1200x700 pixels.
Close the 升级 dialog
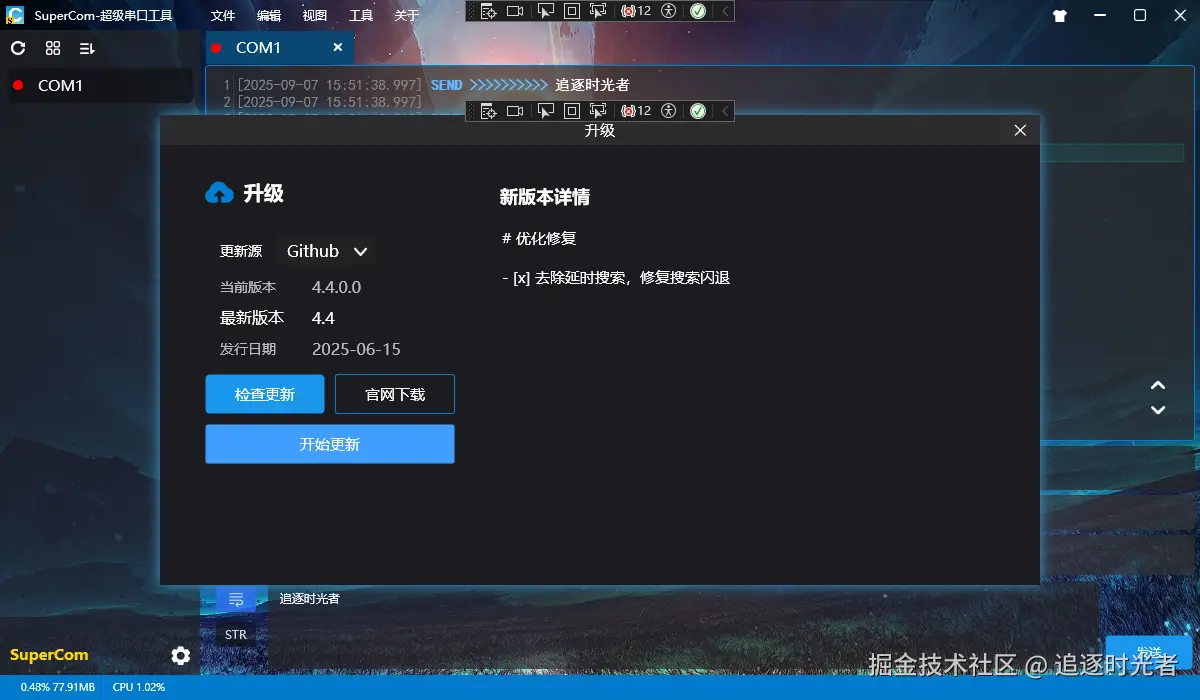click(x=1020, y=130)
